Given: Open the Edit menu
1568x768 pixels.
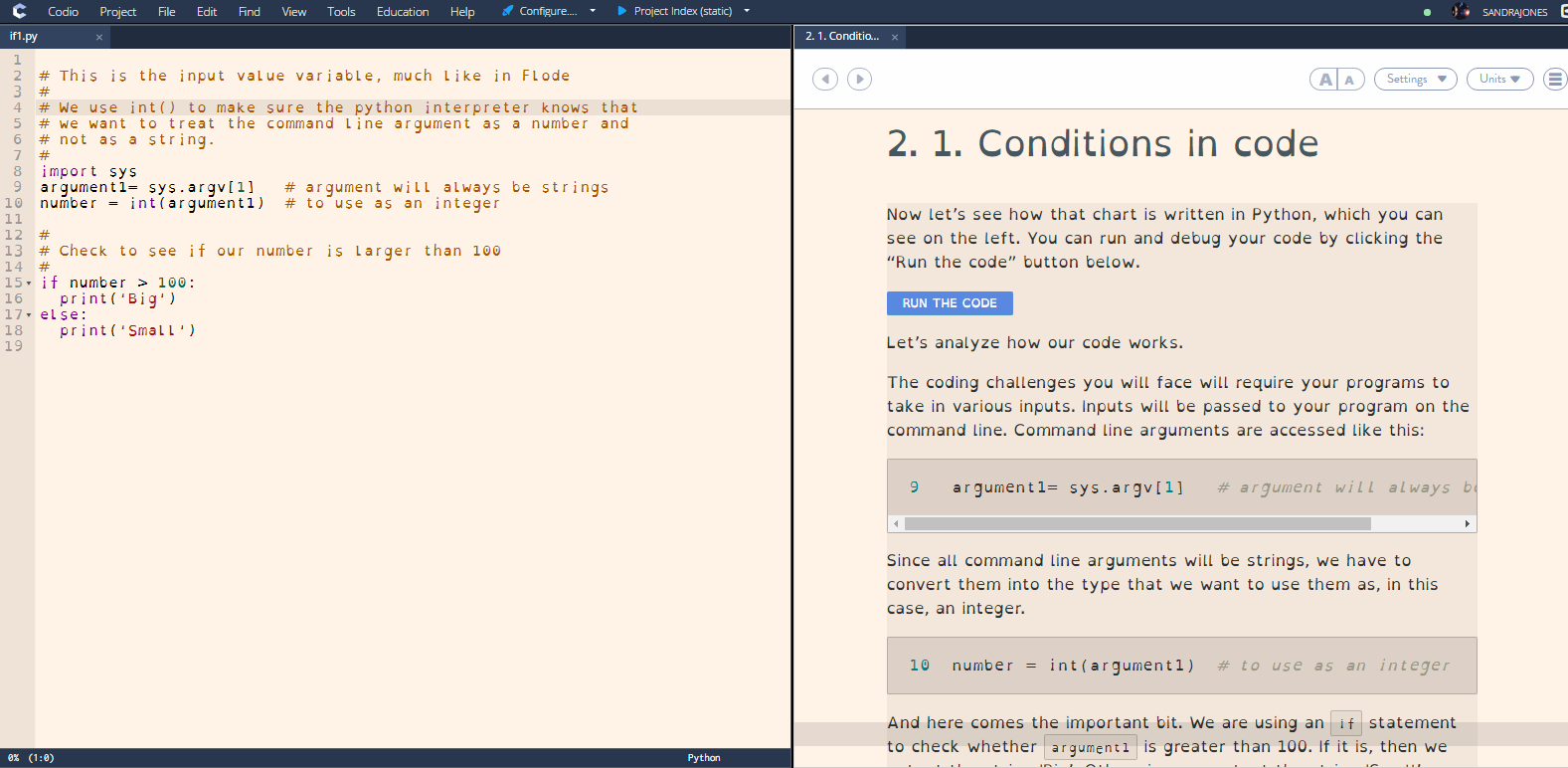Looking at the screenshot, I should pos(207,12).
